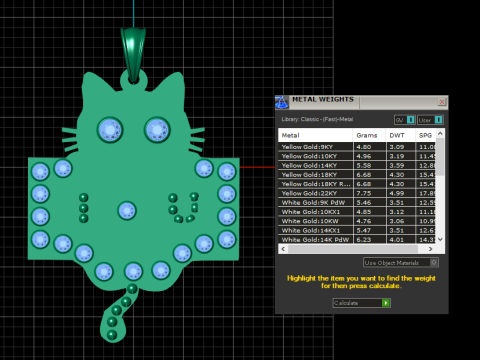
Task: Click the Metal Weights title bar text
Action: pyautogui.click(x=323, y=99)
